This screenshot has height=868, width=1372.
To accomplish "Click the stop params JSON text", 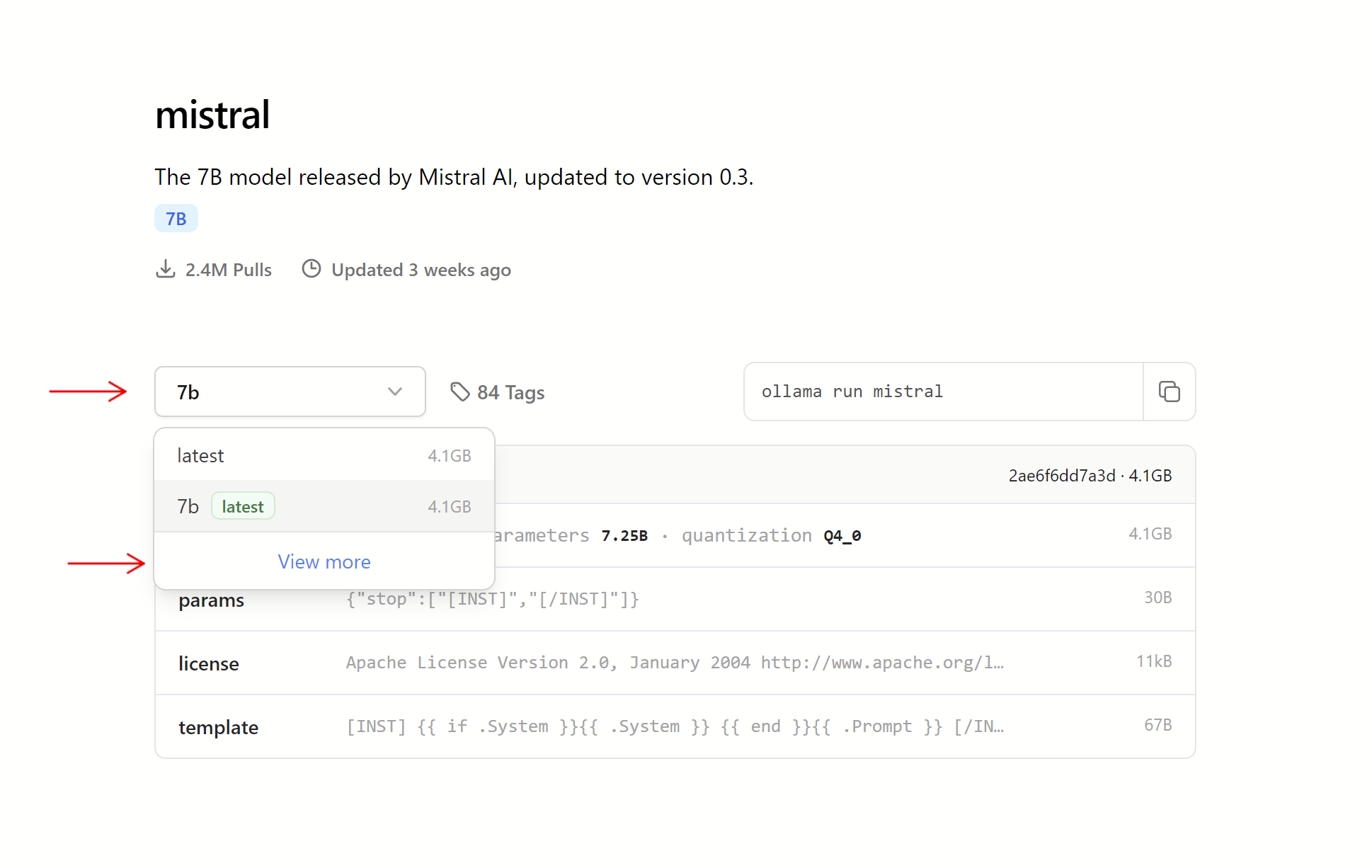I will pos(493,599).
